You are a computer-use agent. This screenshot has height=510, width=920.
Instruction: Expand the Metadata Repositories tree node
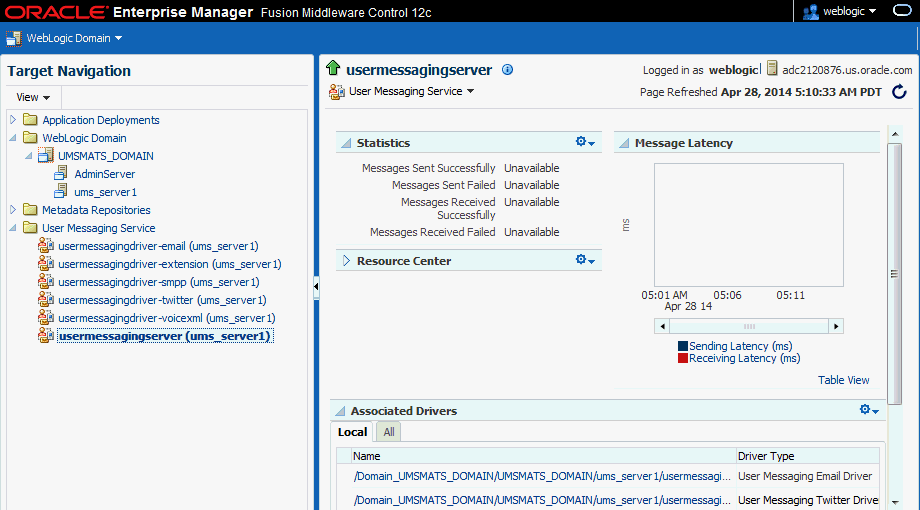click(x=13, y=210)
